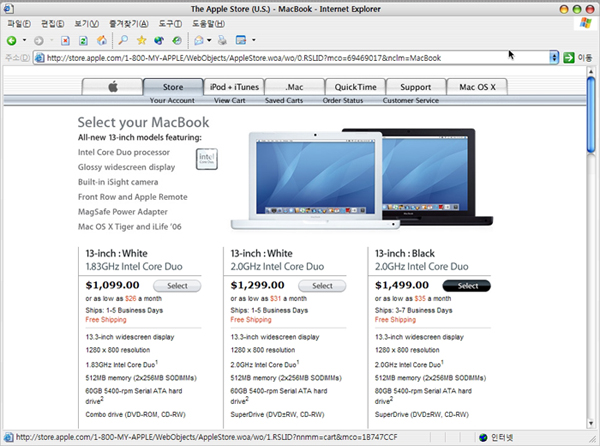Click the Media globe icon

coord(159,40)
